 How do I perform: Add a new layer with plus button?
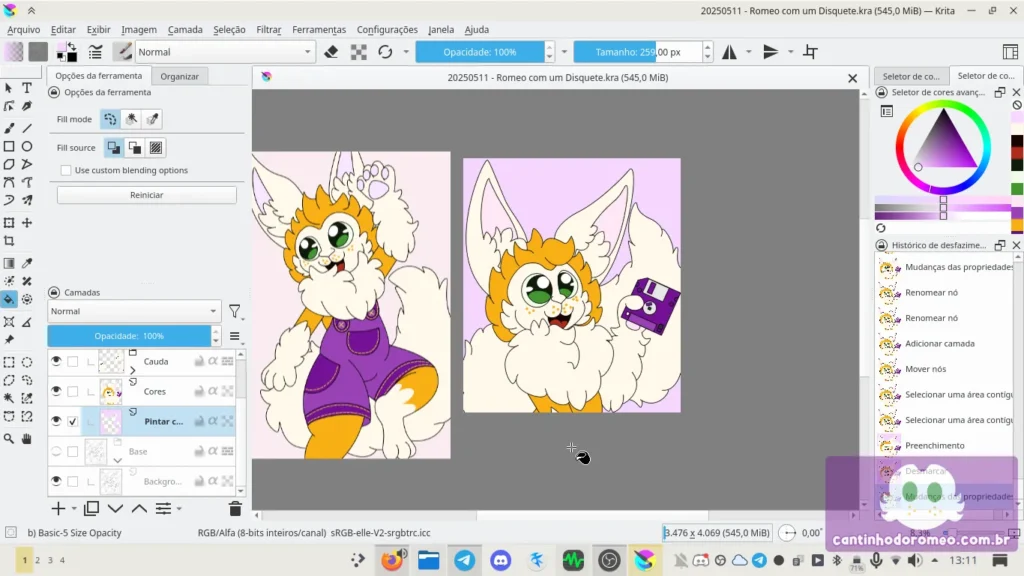(x=58, y=508)
